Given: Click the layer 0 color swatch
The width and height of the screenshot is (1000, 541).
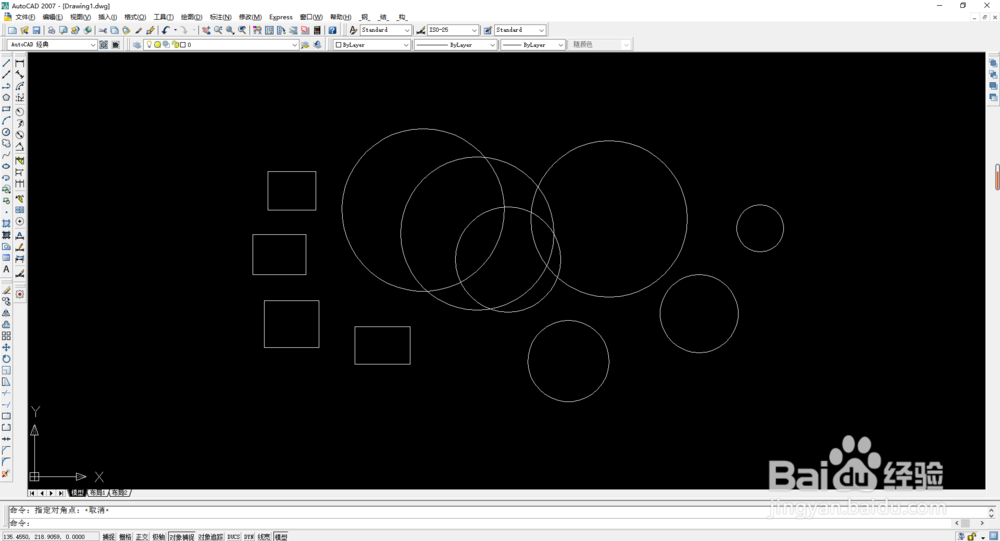Looking at the screenshot, I should tap(182, 45).
